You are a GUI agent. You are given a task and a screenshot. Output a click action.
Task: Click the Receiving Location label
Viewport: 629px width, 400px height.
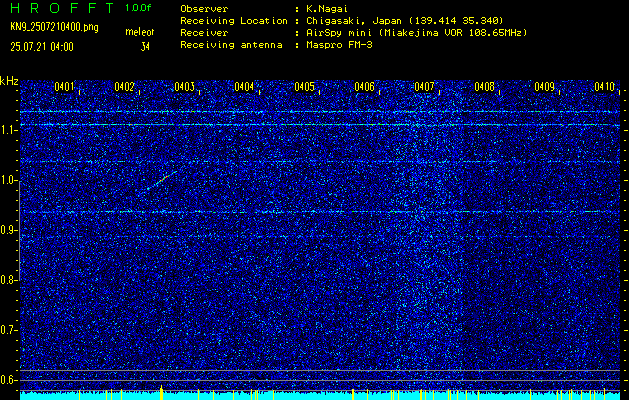234,21
